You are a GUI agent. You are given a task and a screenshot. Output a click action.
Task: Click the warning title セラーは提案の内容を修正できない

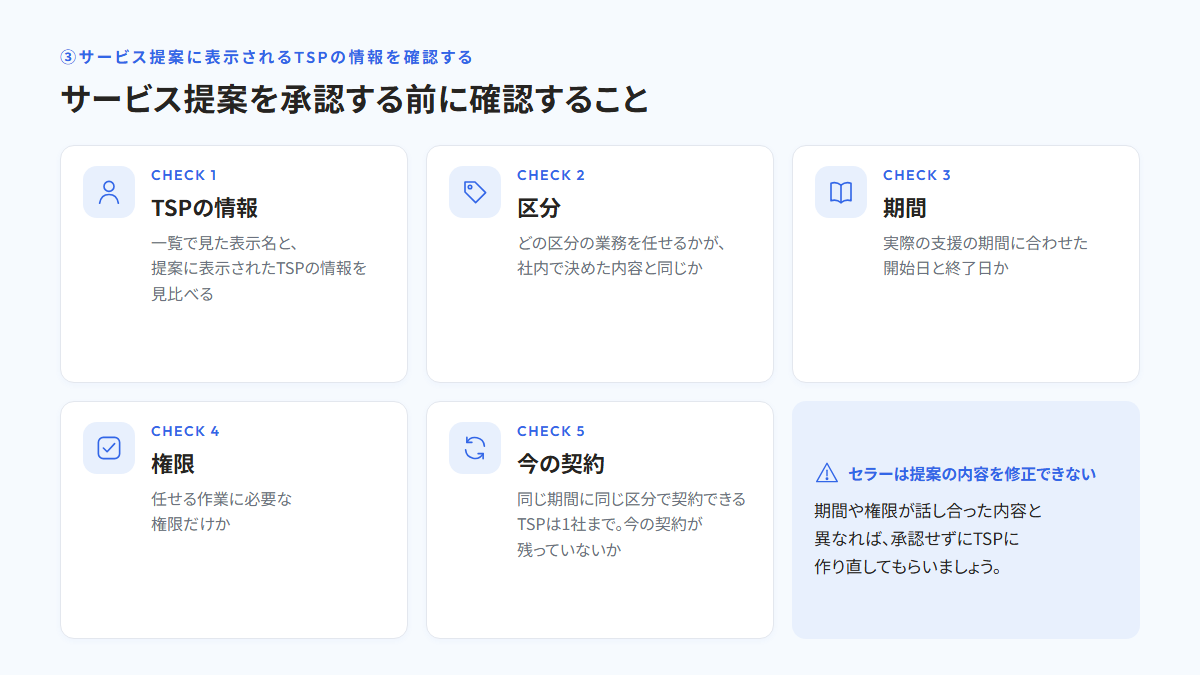click(x=972, y=473)
